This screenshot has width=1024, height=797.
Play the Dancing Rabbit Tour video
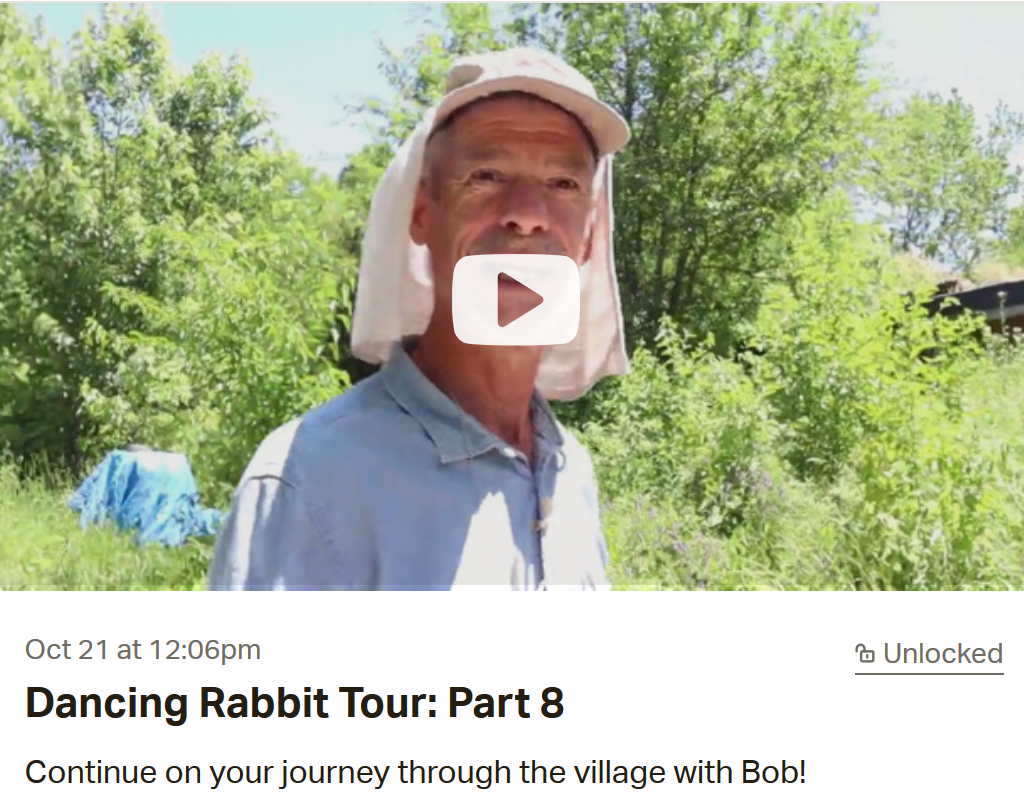tap(516, 299)
